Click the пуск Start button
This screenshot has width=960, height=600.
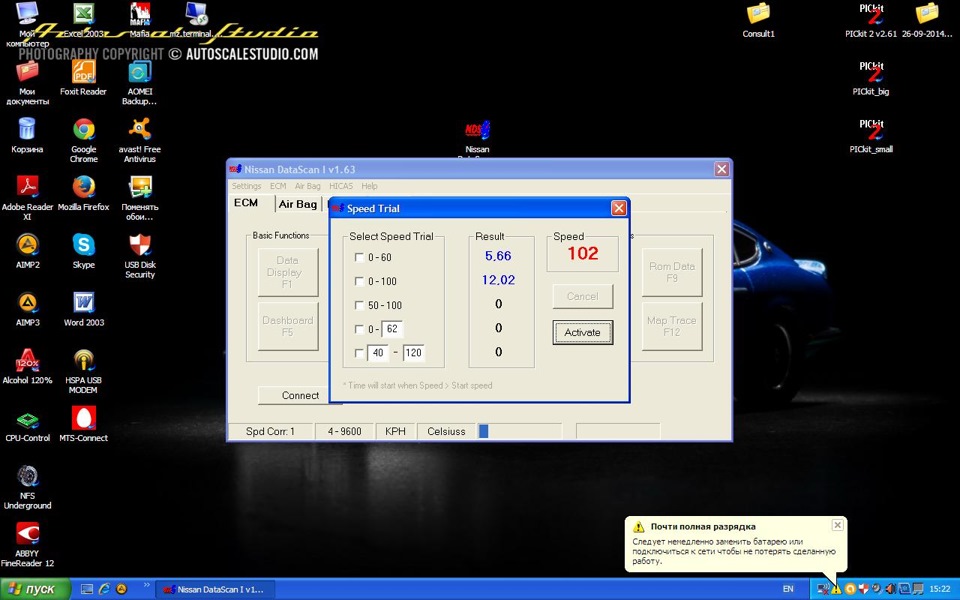[35, 589]
